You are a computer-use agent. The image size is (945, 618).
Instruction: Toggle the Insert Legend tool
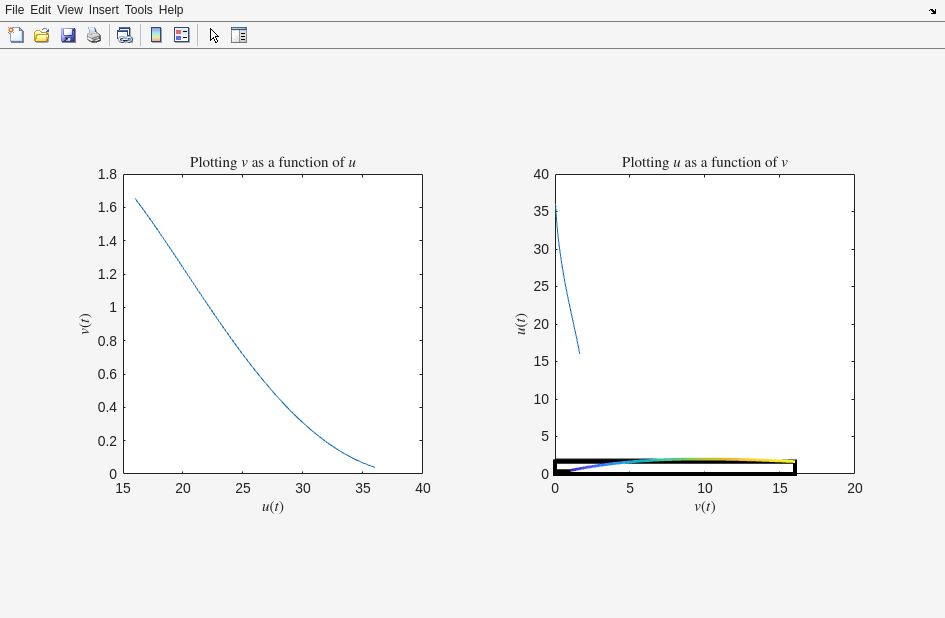(x=182, y=35)
